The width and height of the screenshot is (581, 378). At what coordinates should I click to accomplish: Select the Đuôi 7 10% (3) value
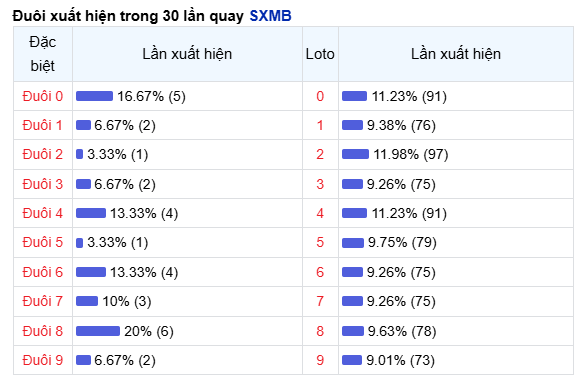coord(127,301)
